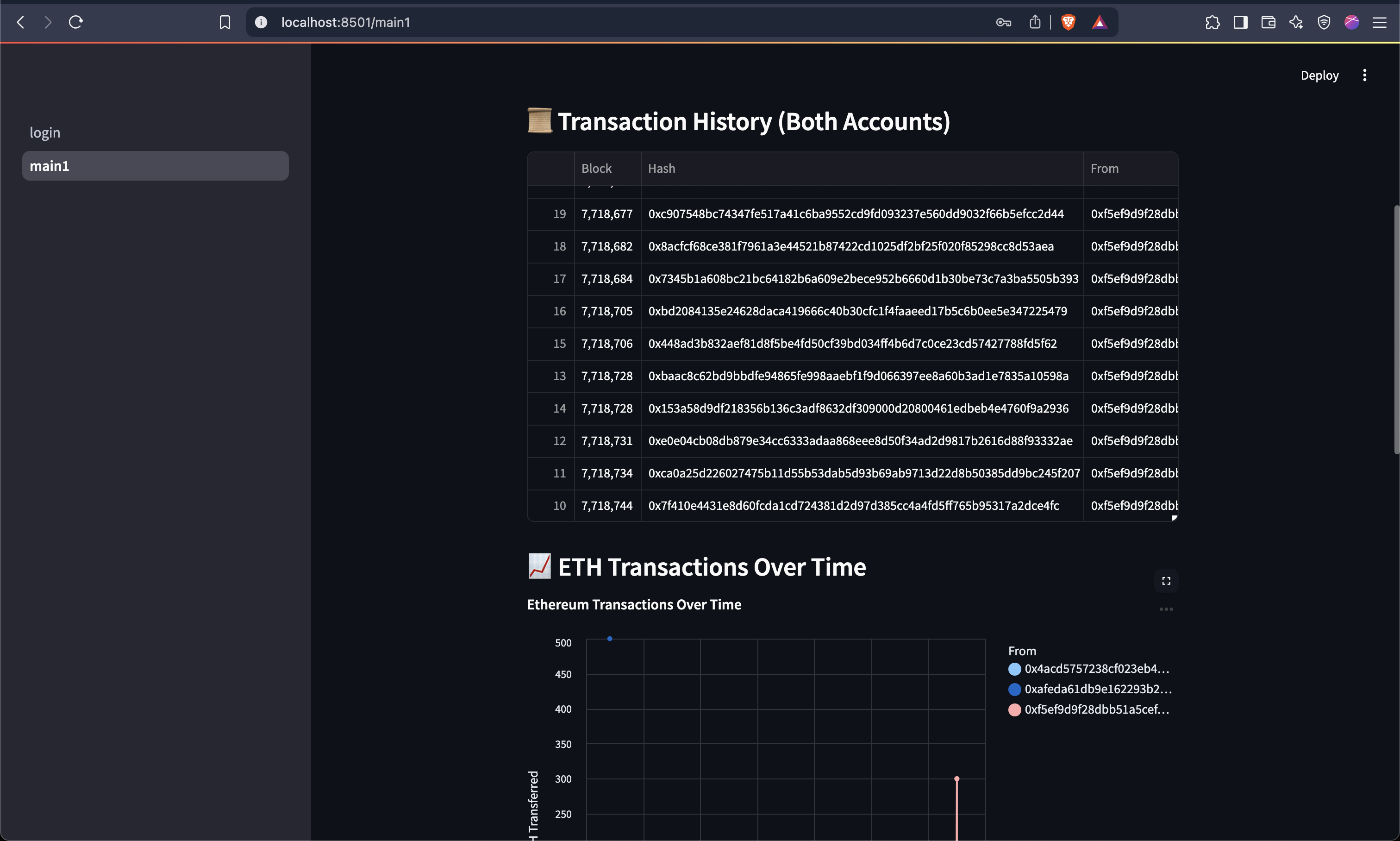1400x841 pixels.
Task: Open the browser hamburger menu
Action: 1380,22
